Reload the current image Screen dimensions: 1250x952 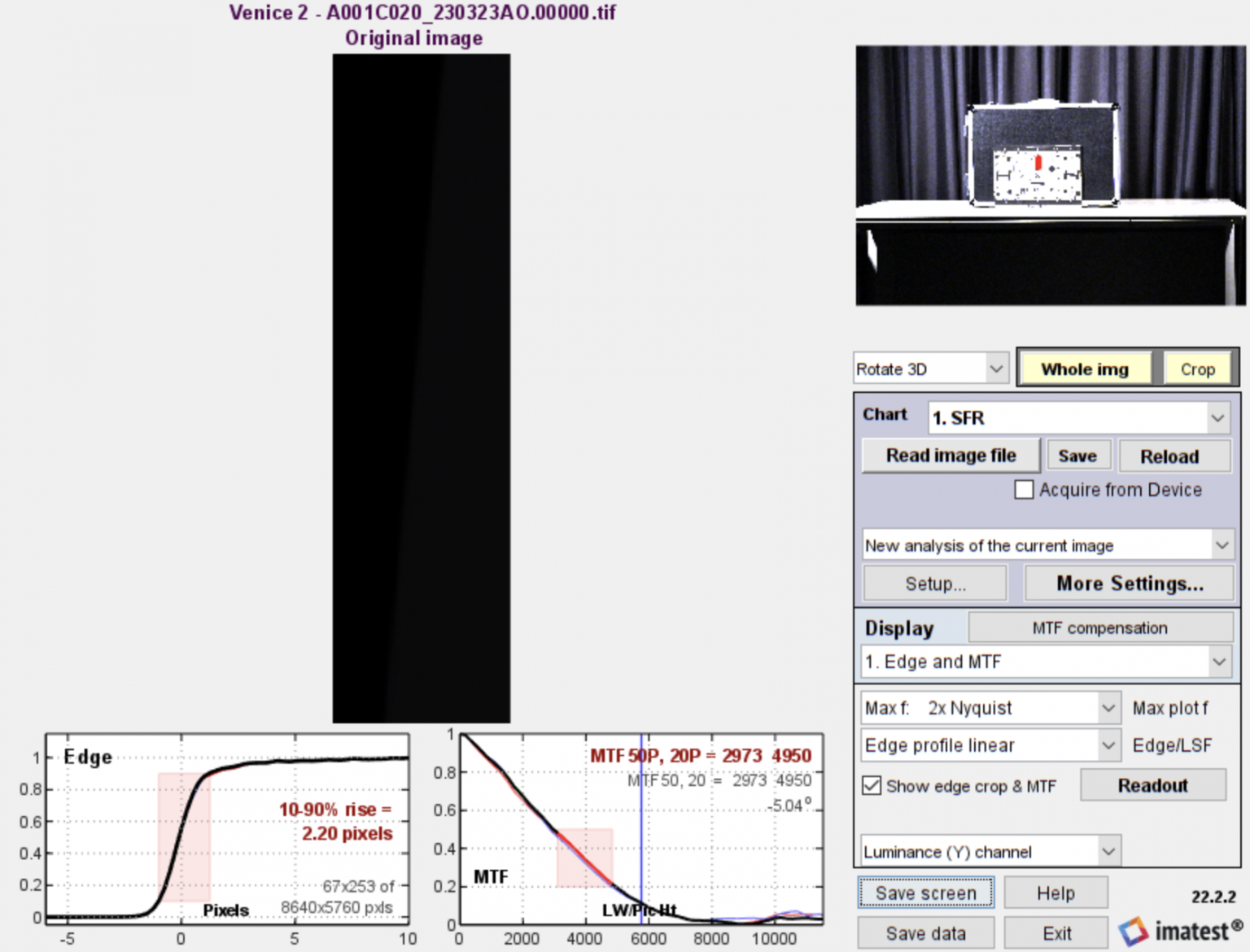(1174, 456)
